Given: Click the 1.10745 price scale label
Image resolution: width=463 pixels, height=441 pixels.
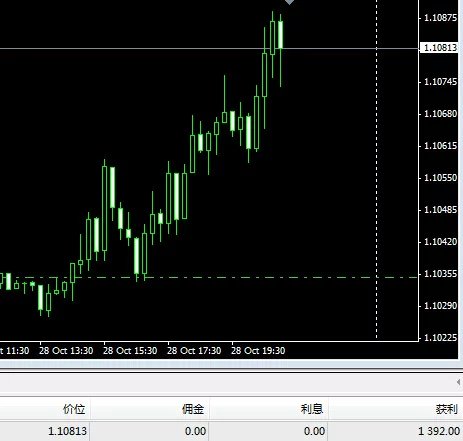Looking at the screenshot, I should (440, 82).
